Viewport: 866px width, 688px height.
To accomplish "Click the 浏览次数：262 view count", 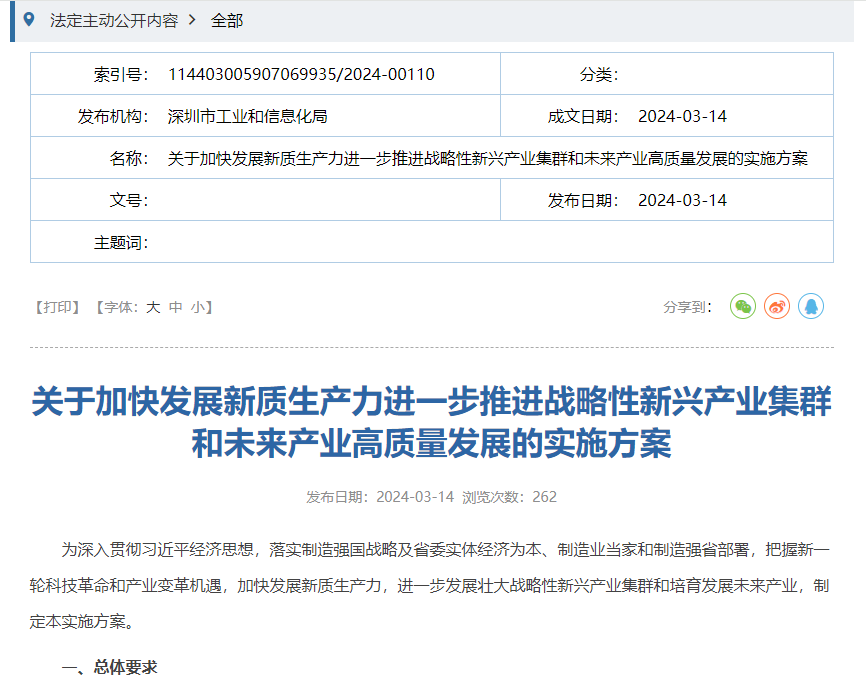I will point(509,497).
